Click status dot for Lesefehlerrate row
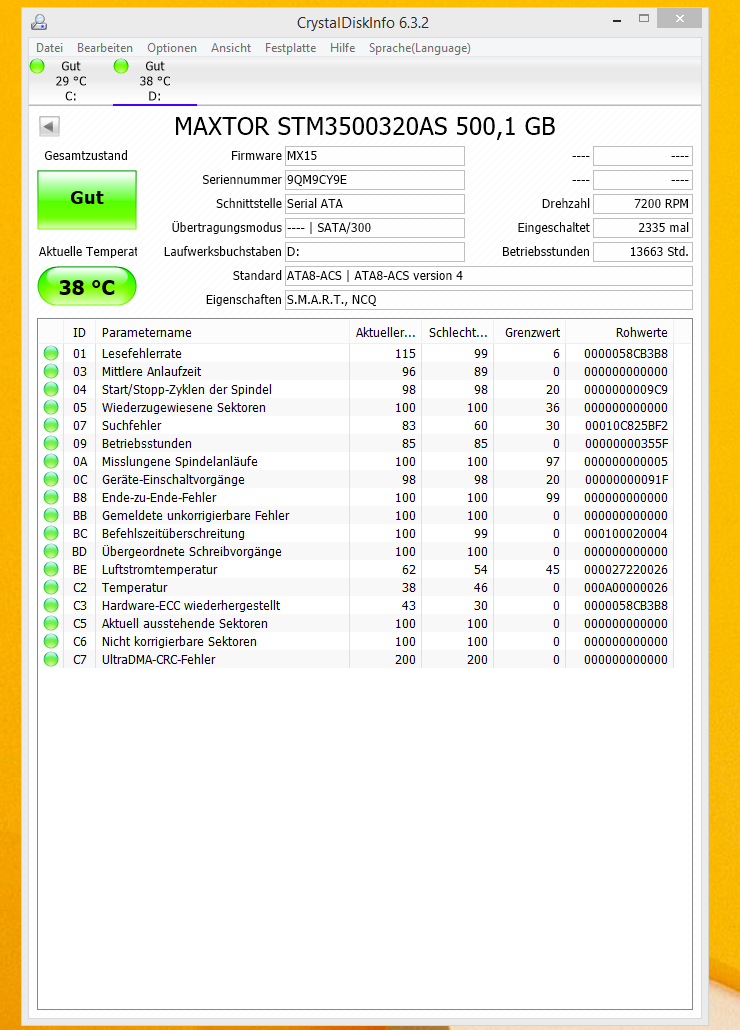 [x=51, y=353]
